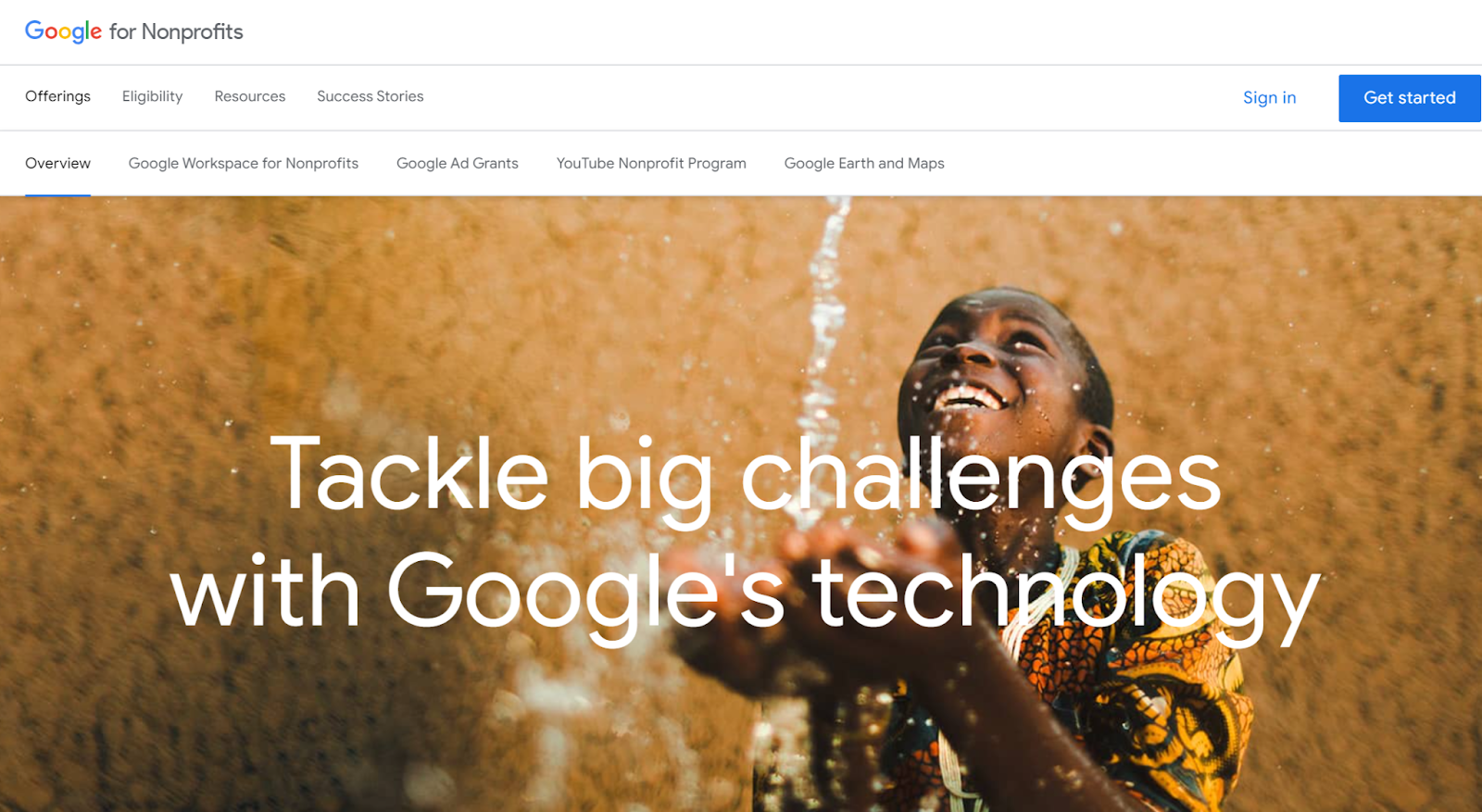Open the Resources navigation item
1482x812 pixels.
pos(250,96)
